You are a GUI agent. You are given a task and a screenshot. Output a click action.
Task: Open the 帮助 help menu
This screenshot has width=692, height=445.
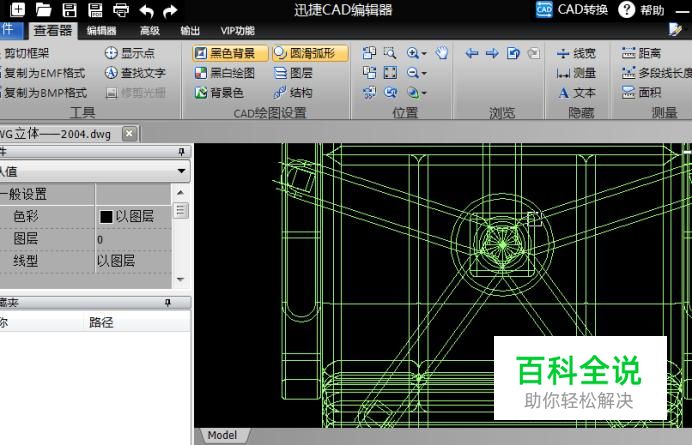(x=641, y=9)
